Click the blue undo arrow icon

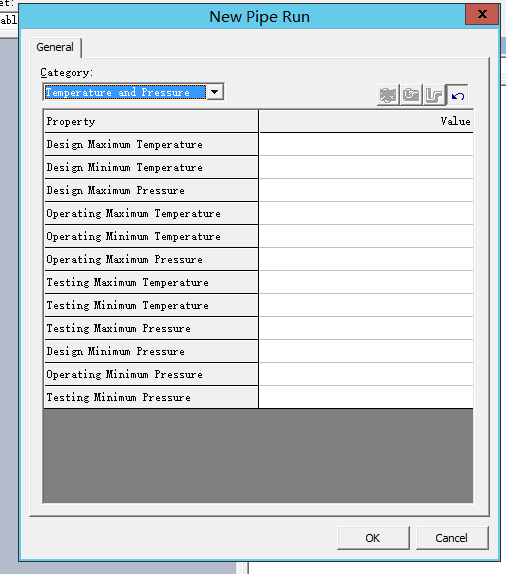(457, 95)
